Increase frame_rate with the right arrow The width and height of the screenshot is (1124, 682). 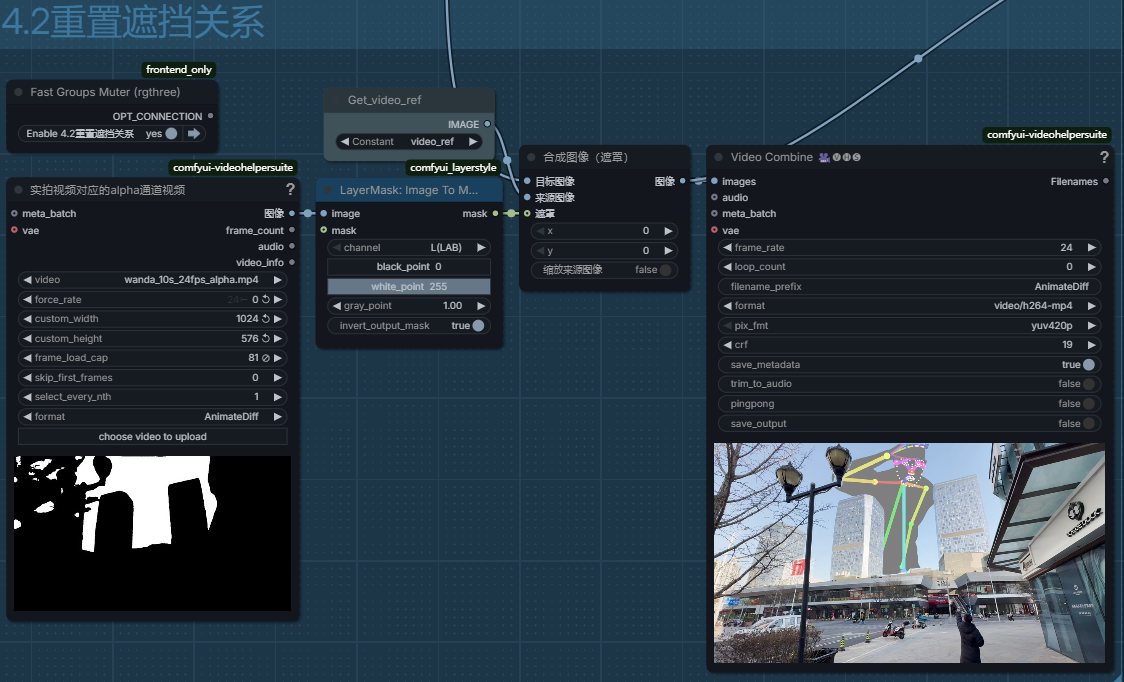click(1092, 247)
